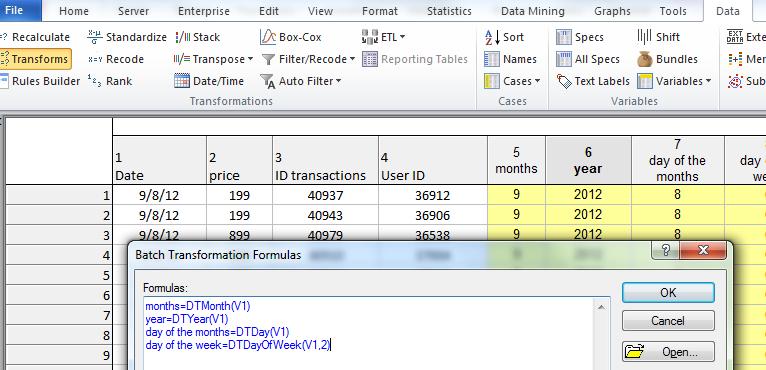Switch to the Graphs tab
This screenshot has height=370, width=766.
(x=612, y=11)
